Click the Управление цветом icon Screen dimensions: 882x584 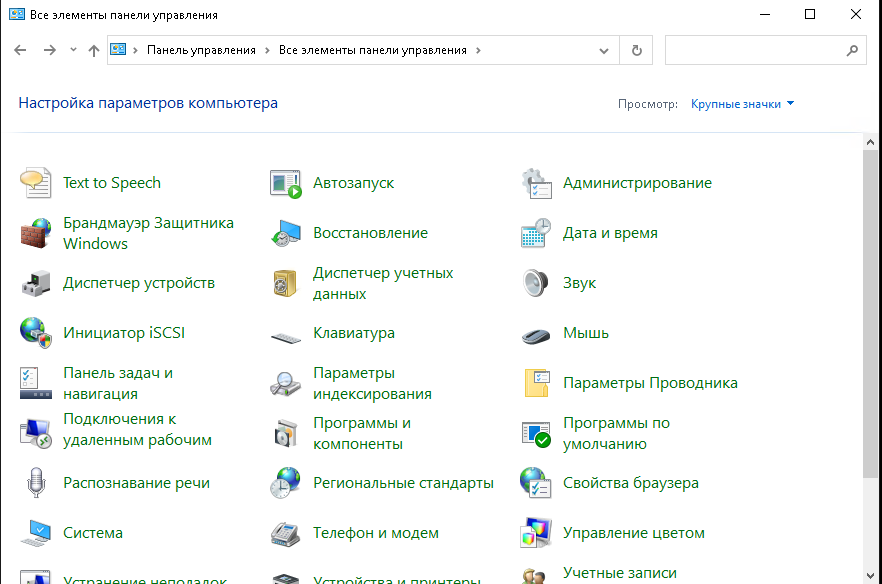point(536,533)
